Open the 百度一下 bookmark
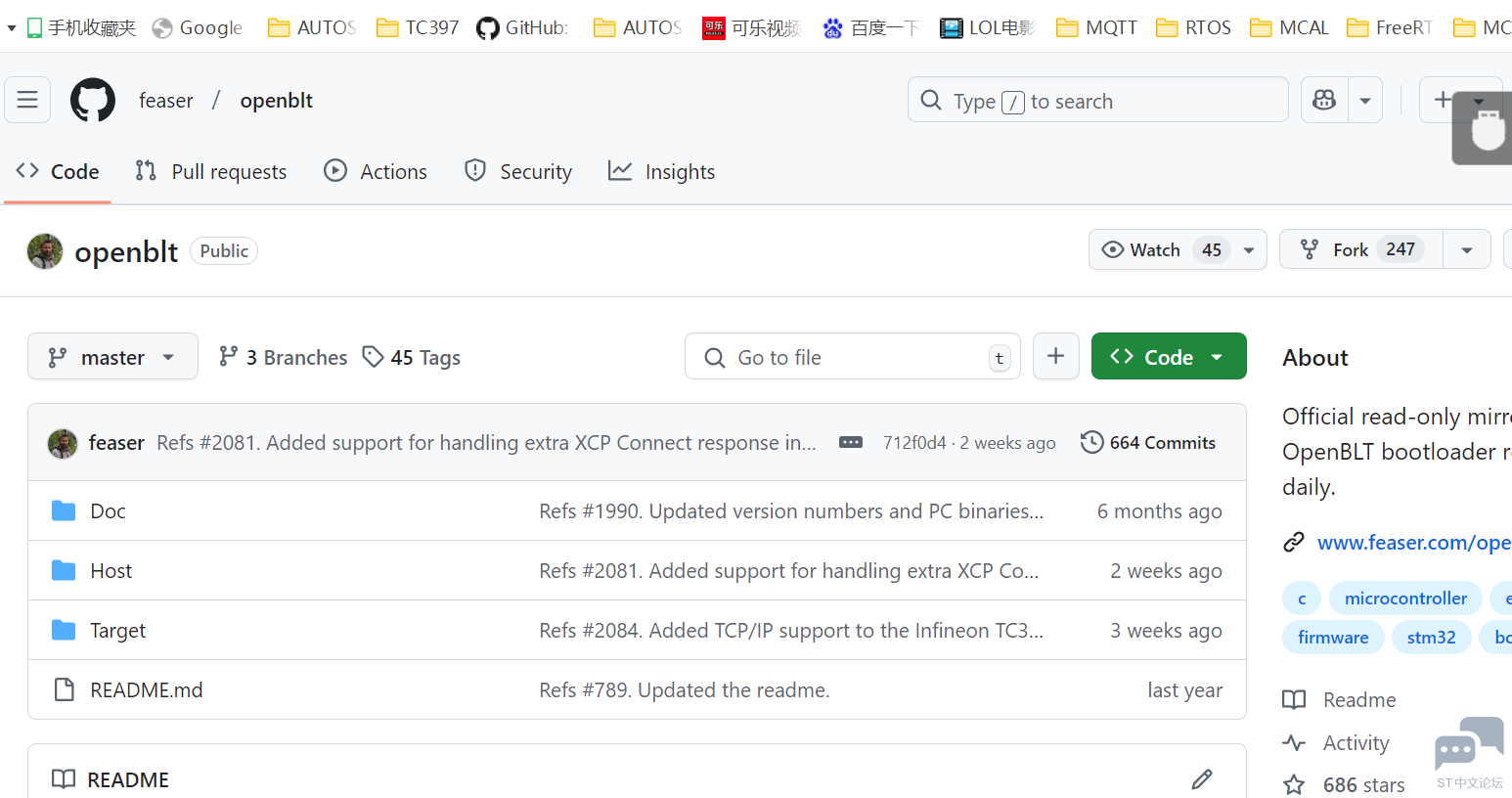Image resolution: width=1512 pixels, height=798 pixels. click(x=871, y=27)
